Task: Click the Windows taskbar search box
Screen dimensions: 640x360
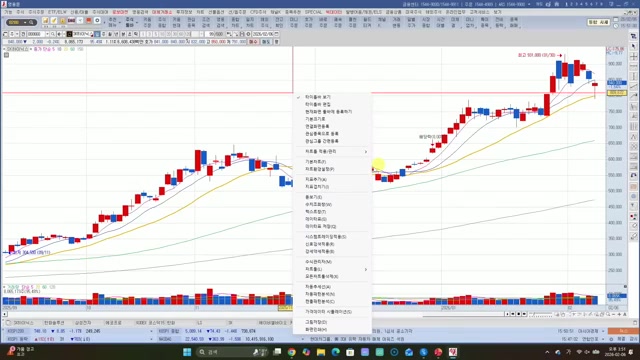Action: tap(231, 352)
